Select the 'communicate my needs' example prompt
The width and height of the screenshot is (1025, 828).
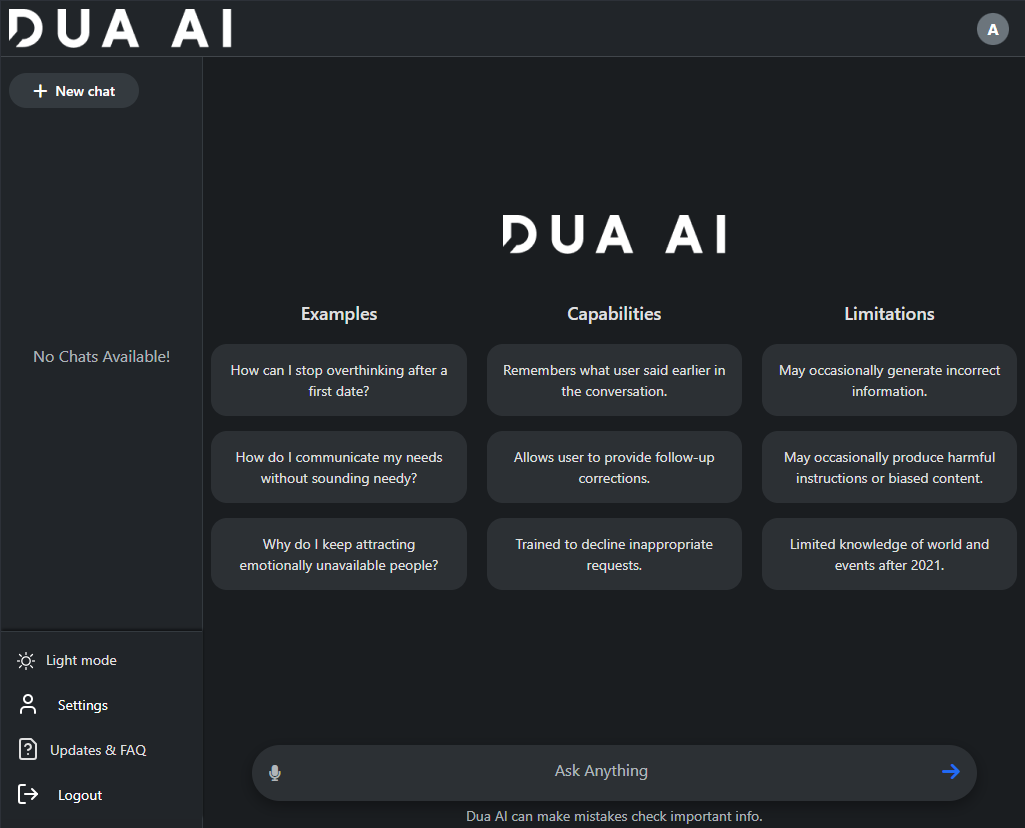[x=339, y=468]
